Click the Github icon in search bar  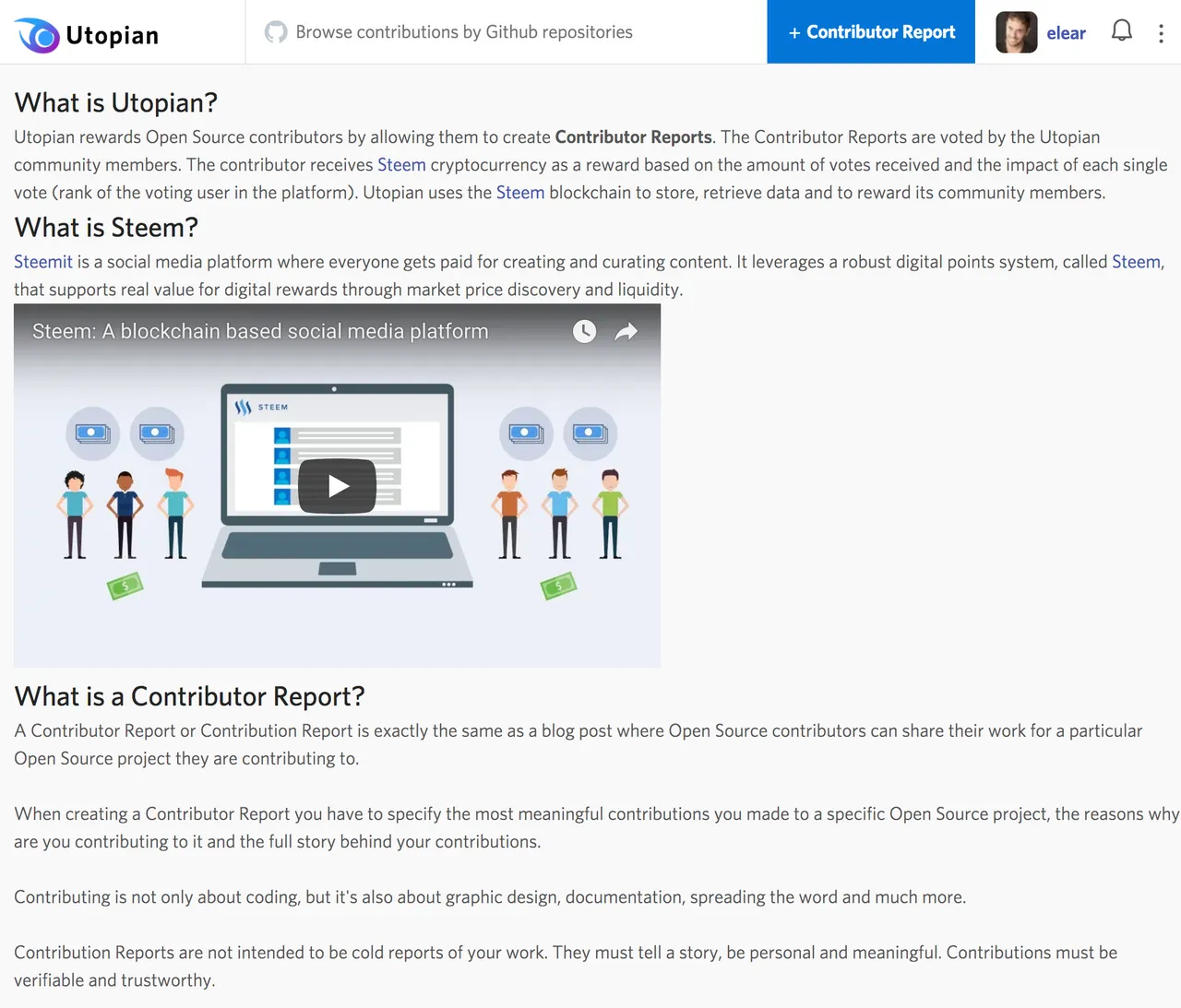[276, 32]
